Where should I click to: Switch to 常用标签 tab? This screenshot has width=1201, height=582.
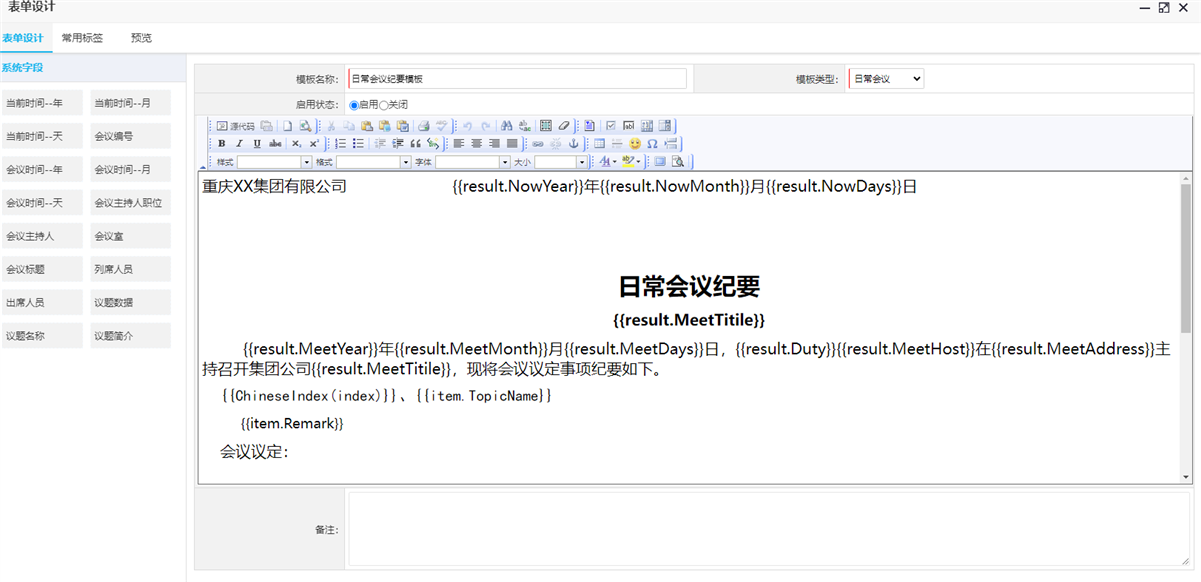82,38
